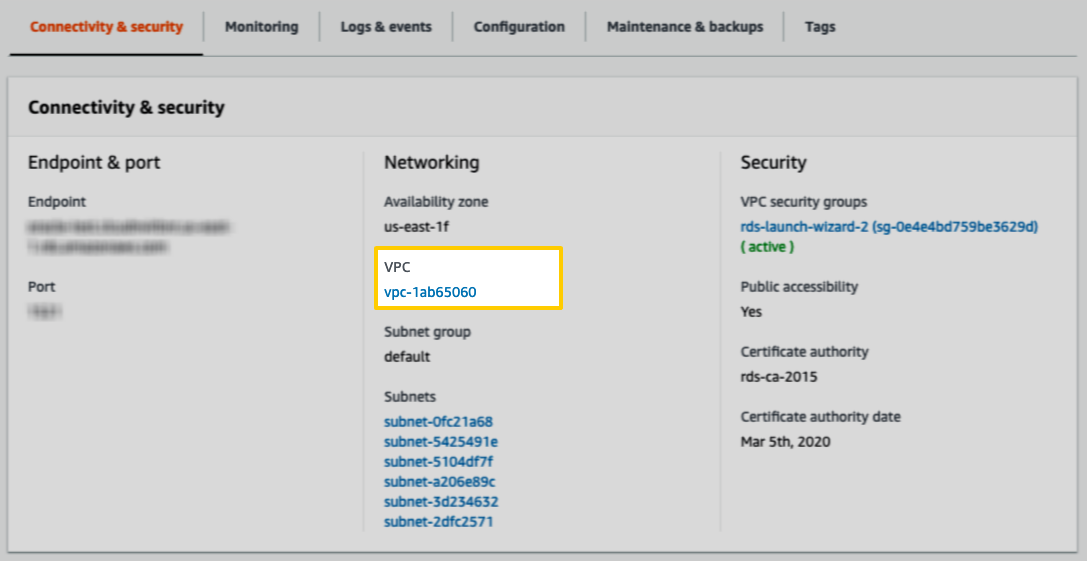The width and height of the screenshot is (1087, 561).
Task: Select the Connectivity & security tab
Action: point(106,27)
